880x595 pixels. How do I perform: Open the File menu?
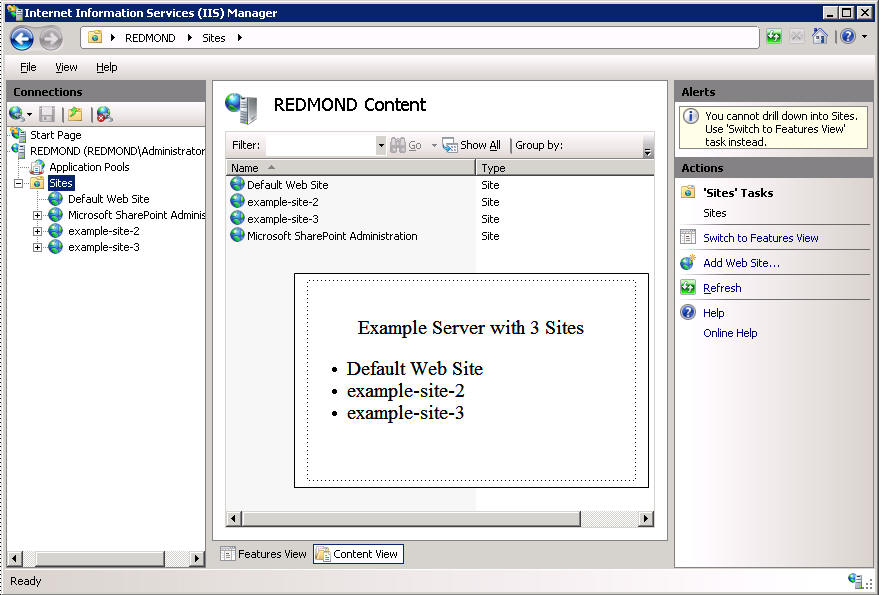pos(28,67)
